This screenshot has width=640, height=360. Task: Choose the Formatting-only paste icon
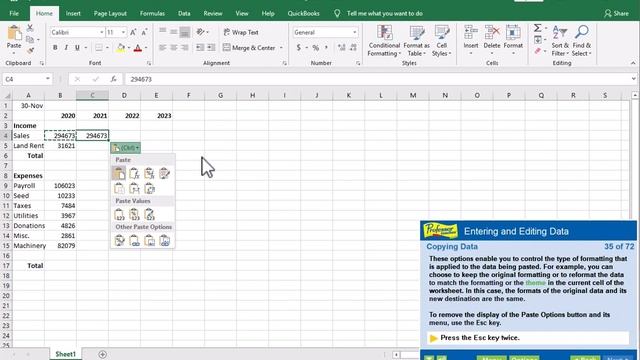coord(119,240)
